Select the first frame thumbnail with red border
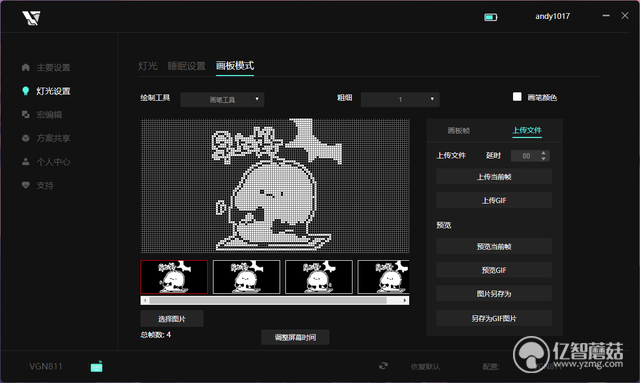 click(174, 277)
